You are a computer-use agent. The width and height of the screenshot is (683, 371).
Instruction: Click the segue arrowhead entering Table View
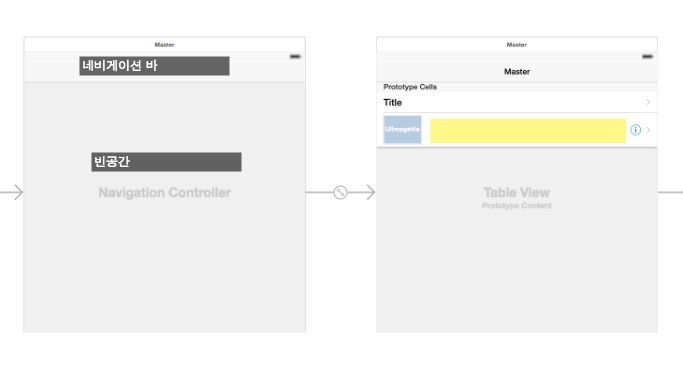pyautogui.click(x=369, y=192)
